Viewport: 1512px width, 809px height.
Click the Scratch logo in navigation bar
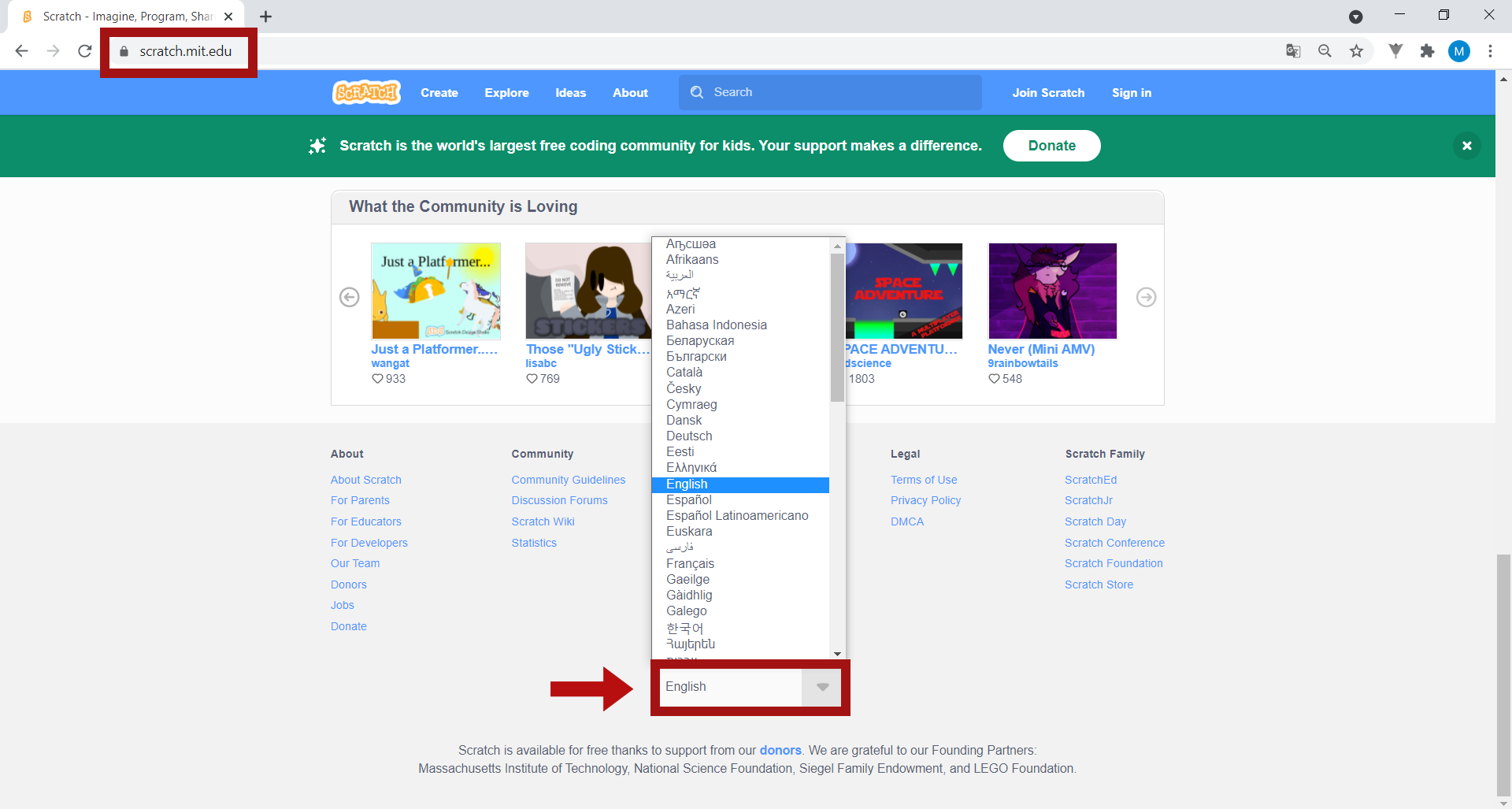(x=367, y=92)
